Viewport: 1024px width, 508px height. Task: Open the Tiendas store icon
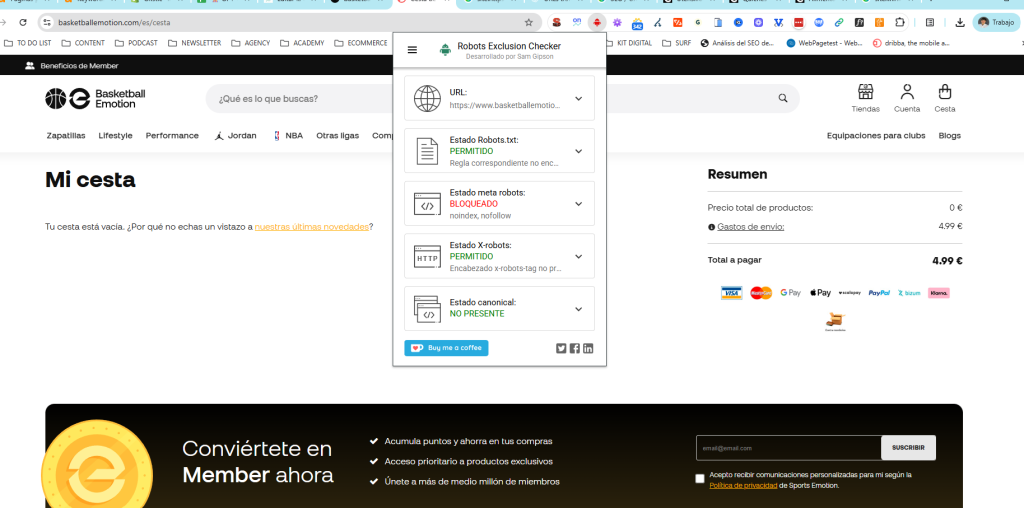tap(865, 92)
